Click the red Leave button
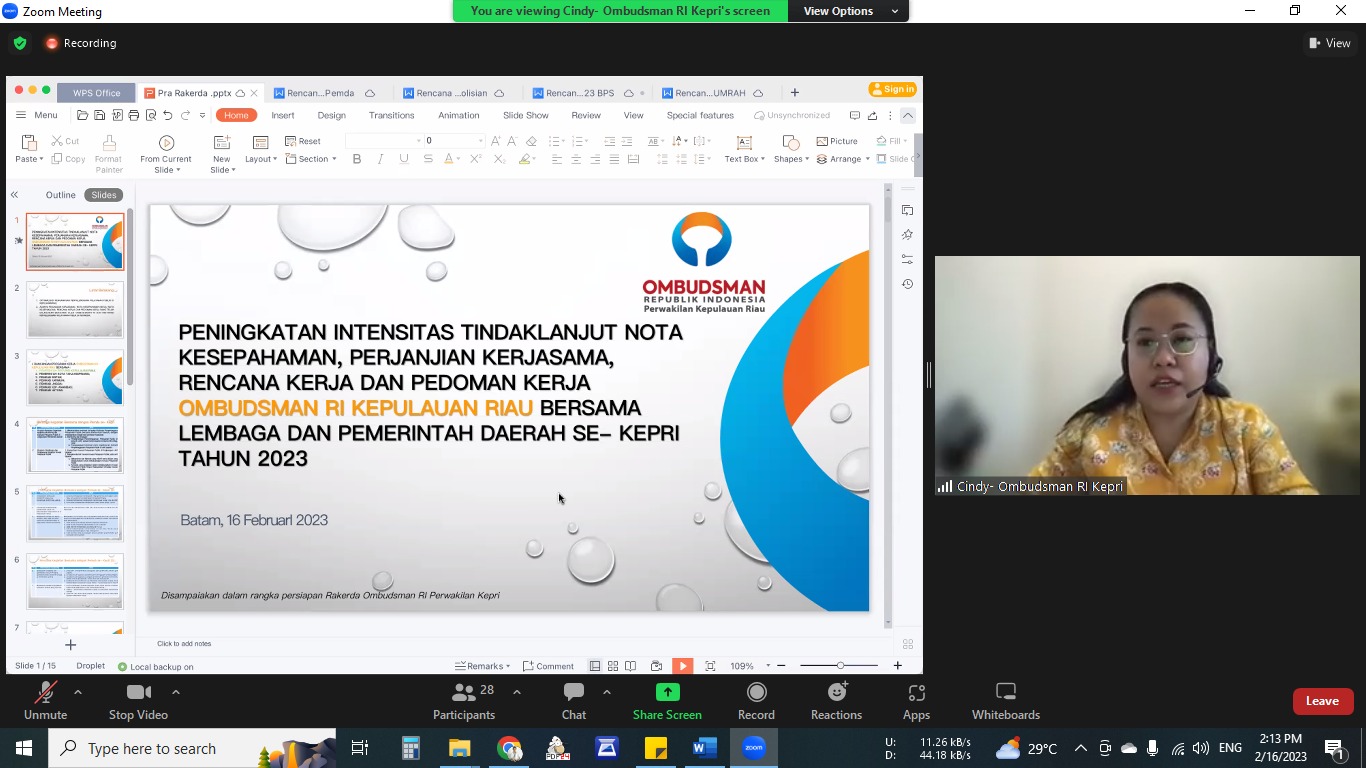Viewport: 1366px width, 768px height. click(x=1322, y=701)
